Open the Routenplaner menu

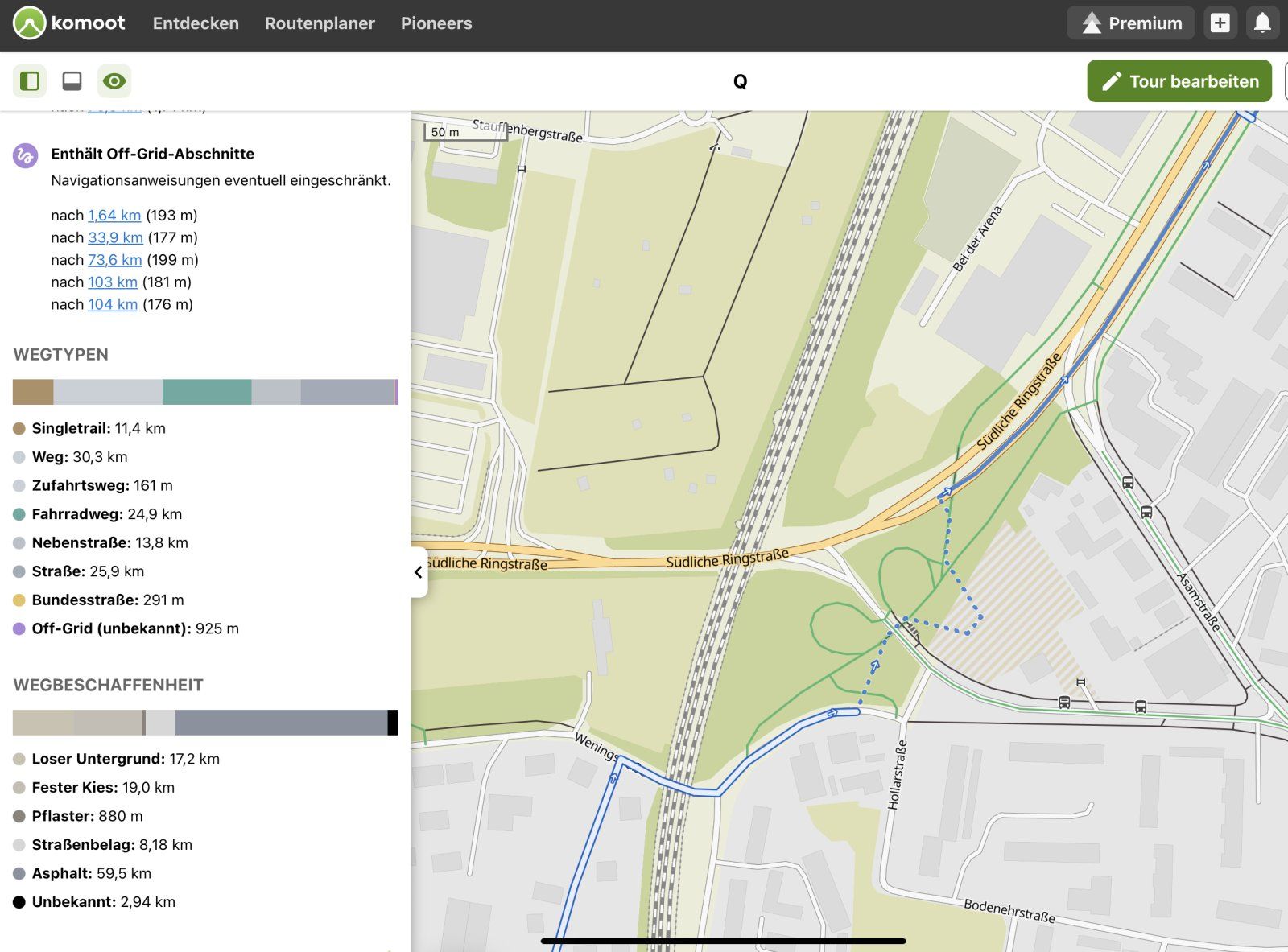point(320,23)
